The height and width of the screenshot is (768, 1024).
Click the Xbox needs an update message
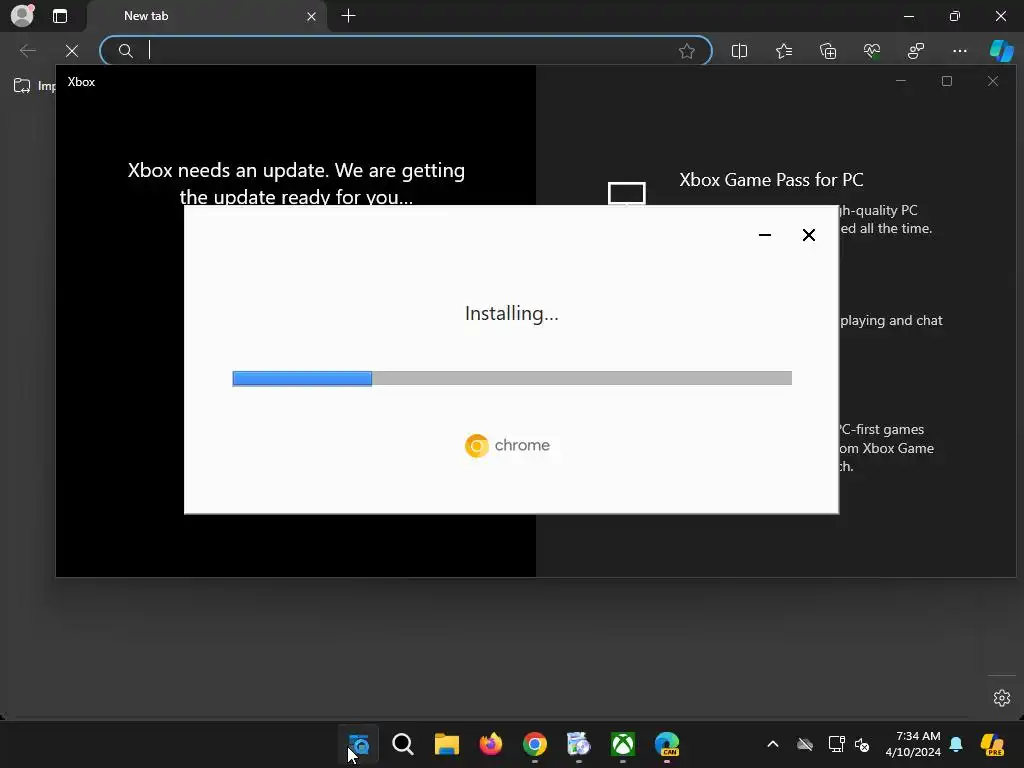coord(296,184)
